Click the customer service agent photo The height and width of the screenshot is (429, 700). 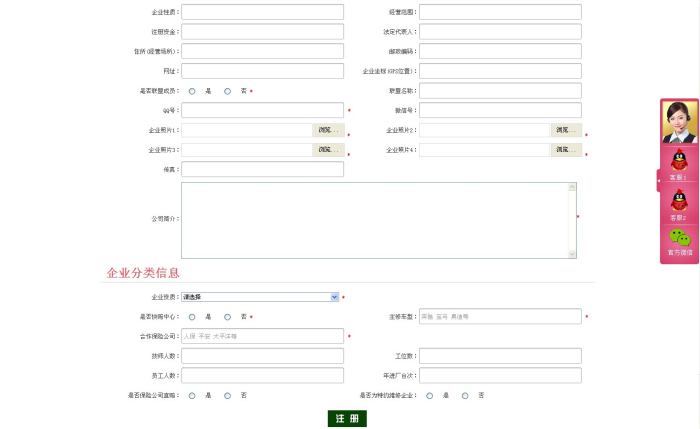(679, 122)
